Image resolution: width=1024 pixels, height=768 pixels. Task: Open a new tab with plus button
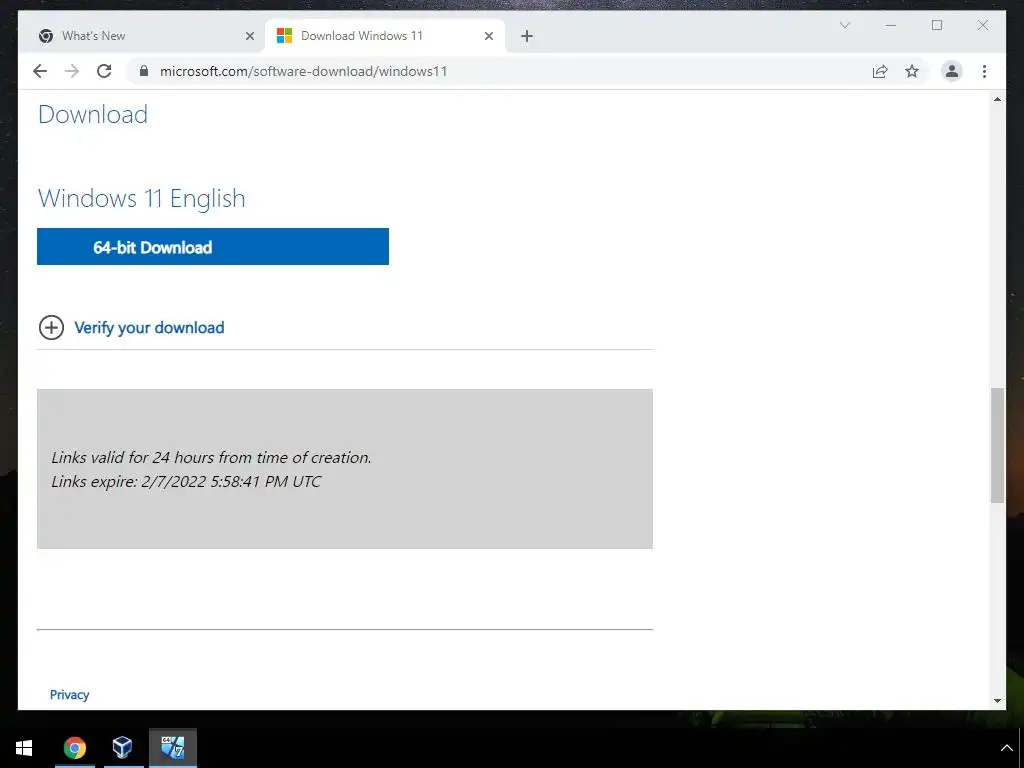click(527, 36)
